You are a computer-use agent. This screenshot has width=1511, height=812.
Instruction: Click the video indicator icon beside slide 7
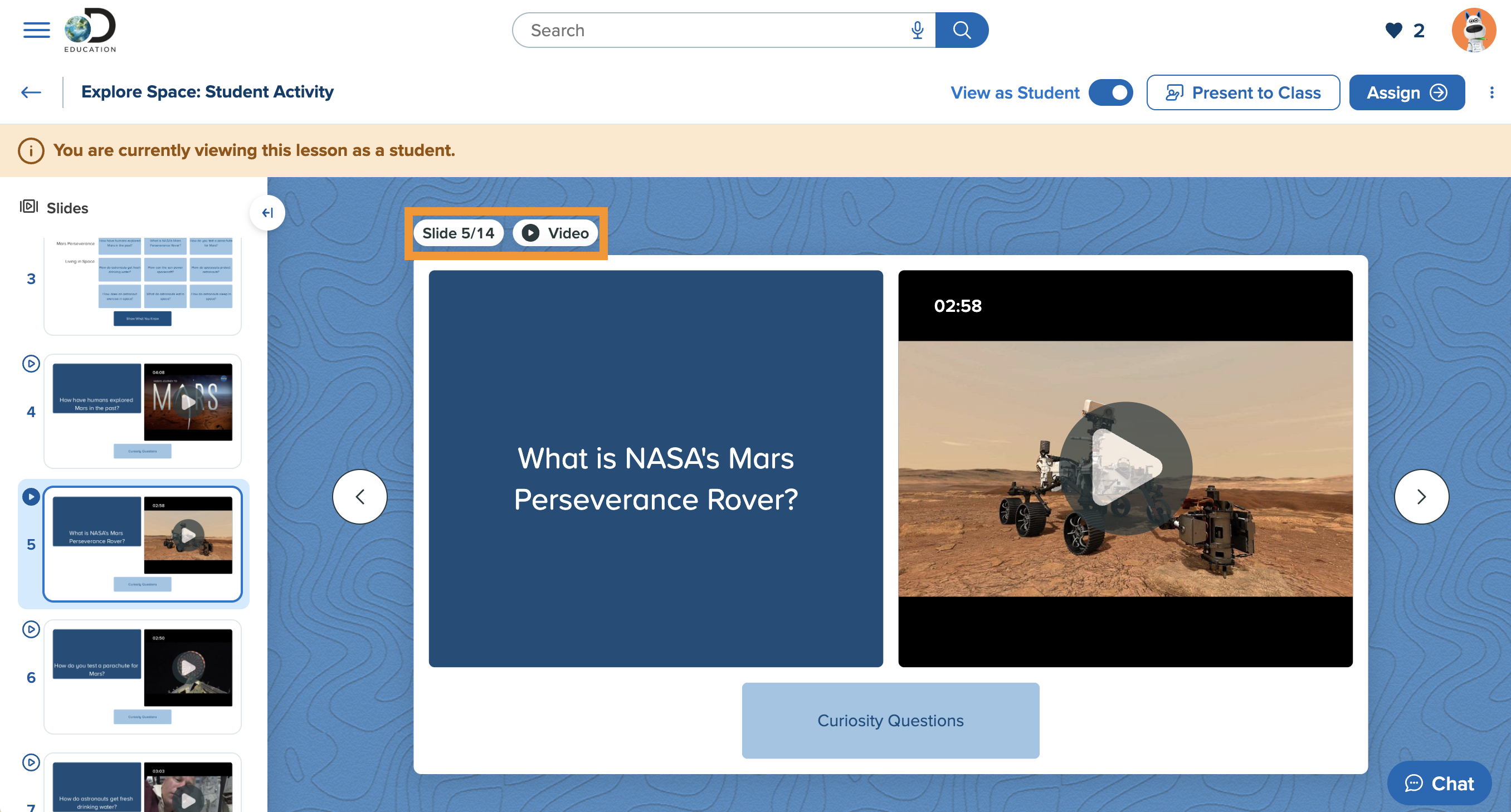click(31, 762)
